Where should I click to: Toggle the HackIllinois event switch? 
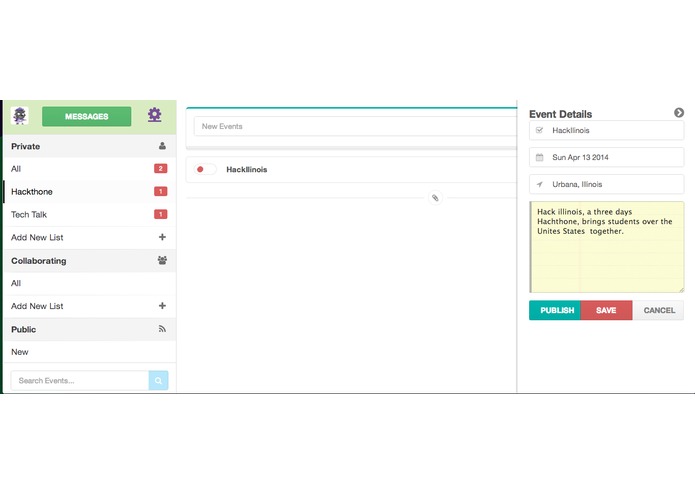pyautogui.click(x=205, y=169)
